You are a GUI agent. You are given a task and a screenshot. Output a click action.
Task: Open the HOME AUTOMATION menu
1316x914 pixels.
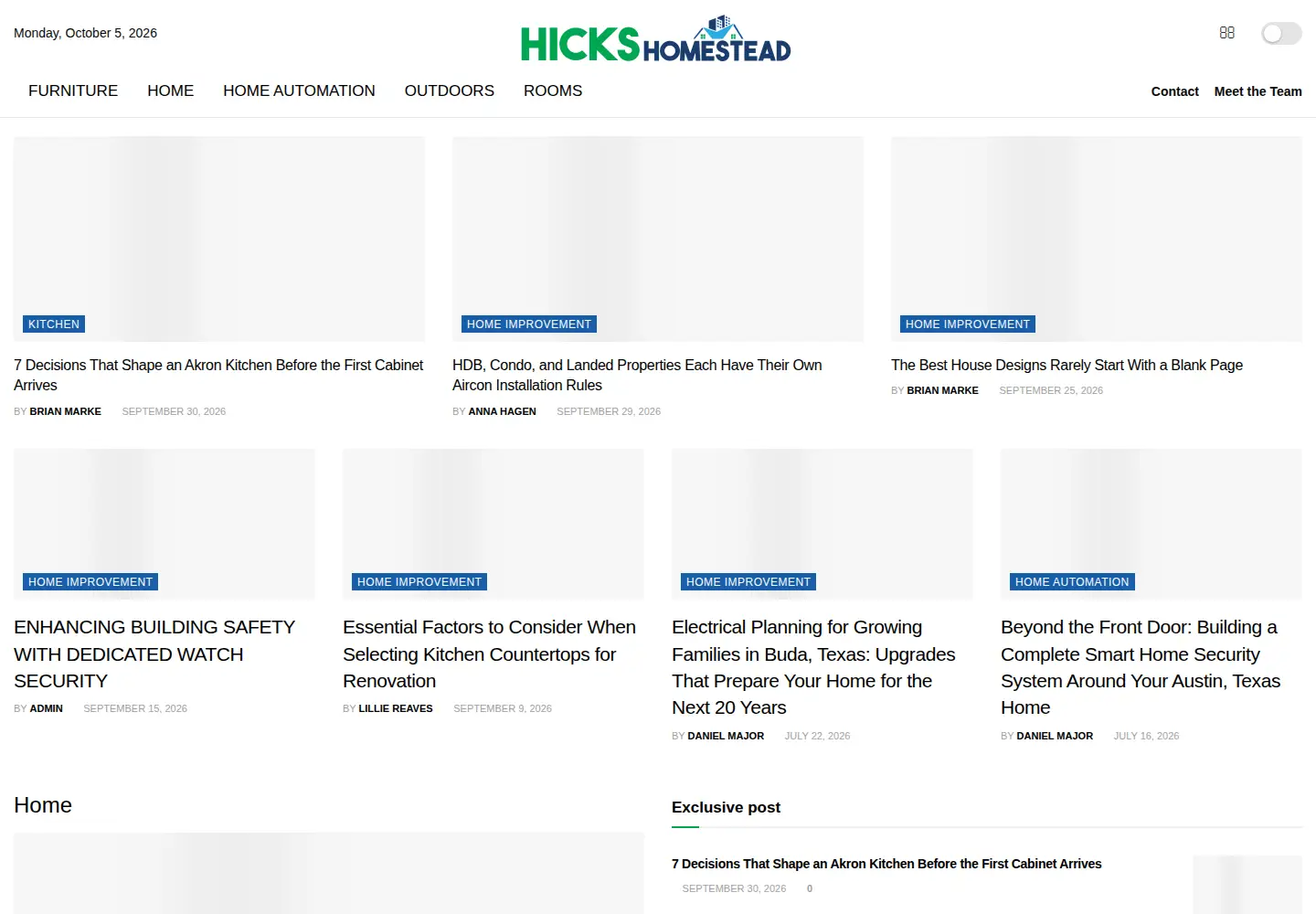(x=299, y=90)
